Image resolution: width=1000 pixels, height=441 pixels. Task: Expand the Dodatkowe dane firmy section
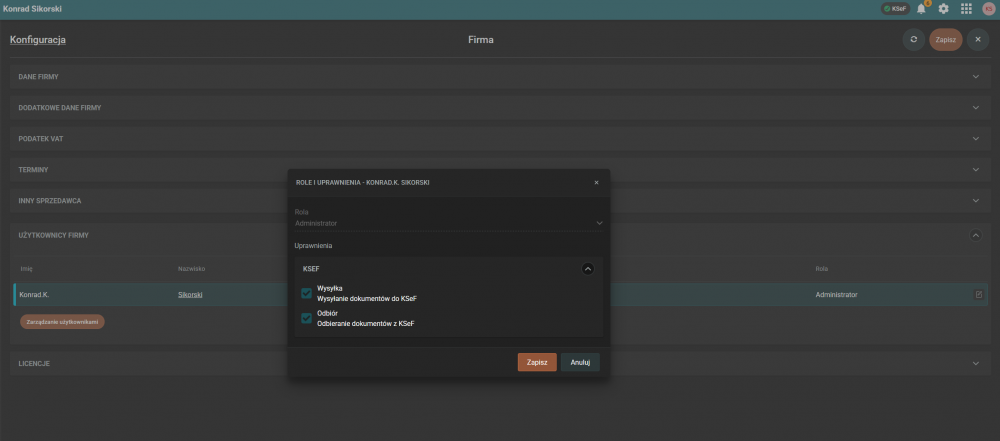click(499, 108)
